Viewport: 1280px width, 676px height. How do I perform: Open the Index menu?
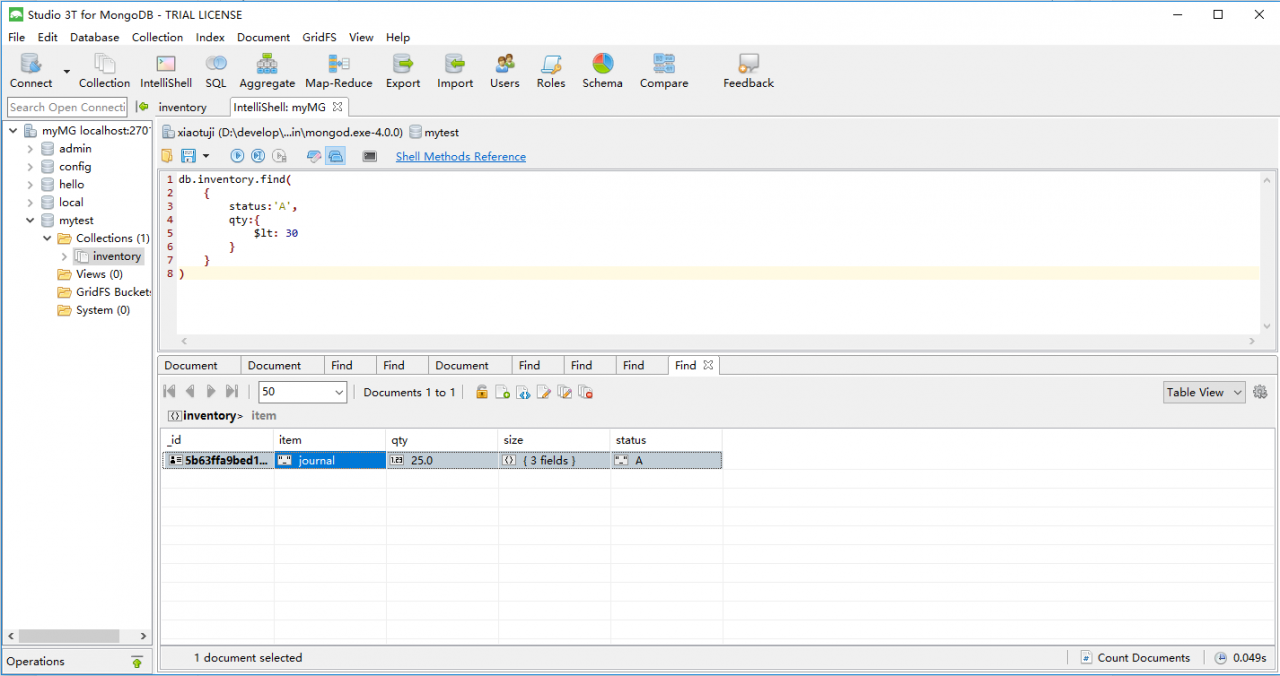click(x=210, y=37)
